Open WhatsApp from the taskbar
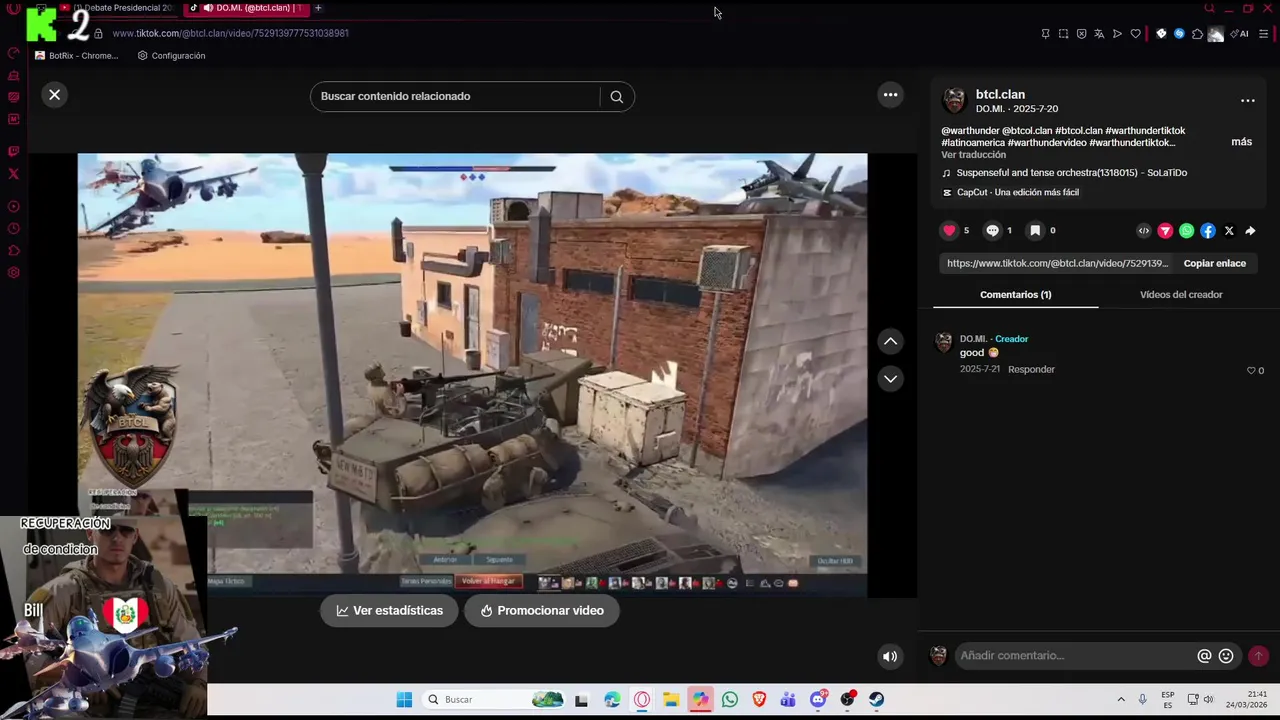Screen dimensions: 1280x720 729,700
